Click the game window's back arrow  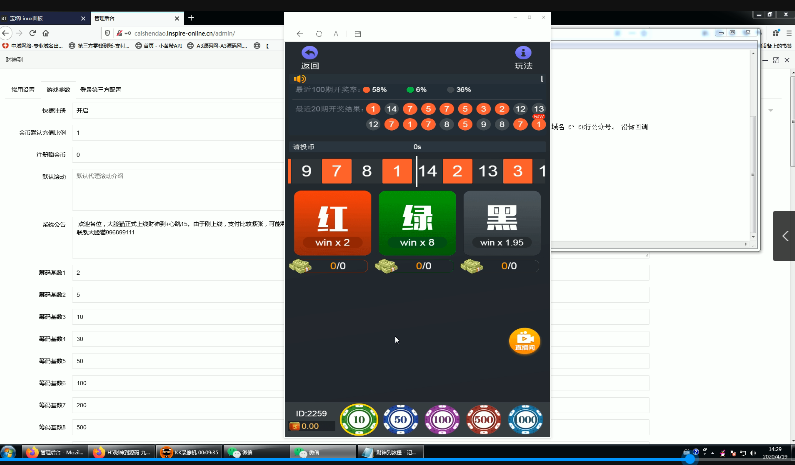[x=300, y=34]
